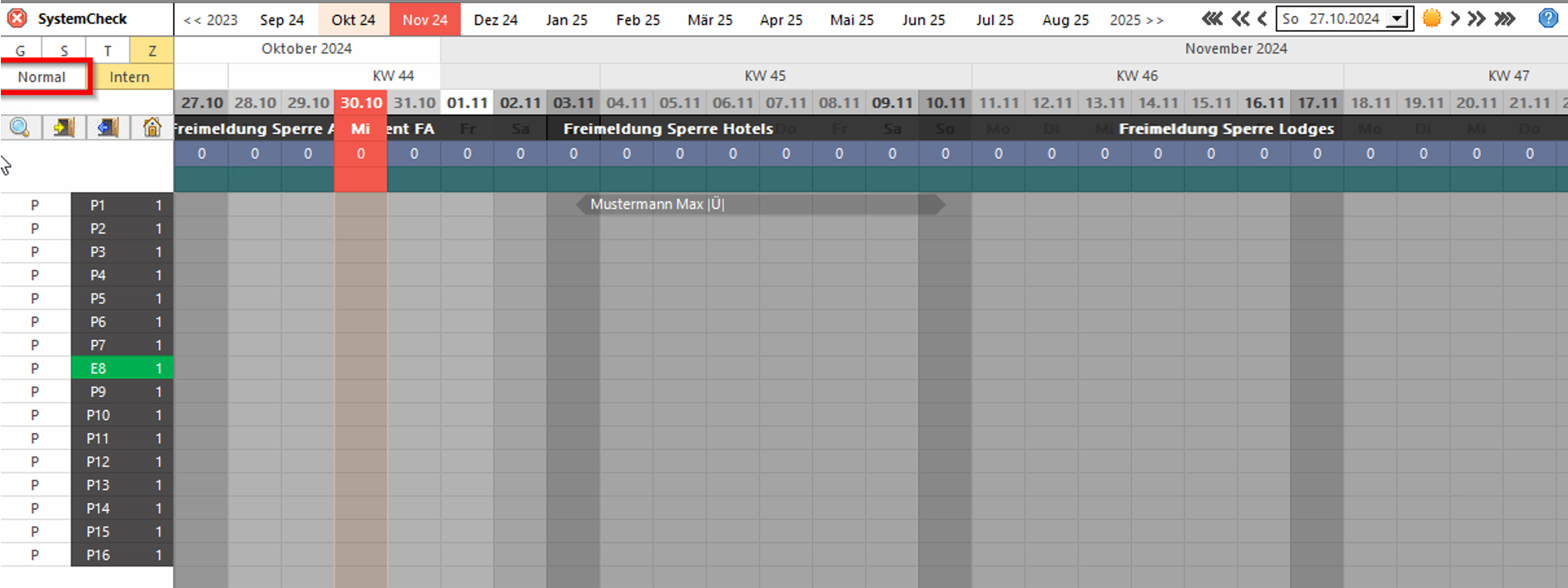Open the date picker dropdown arrow
This screenshot has width=1568, height=588.
(1397, 19)
